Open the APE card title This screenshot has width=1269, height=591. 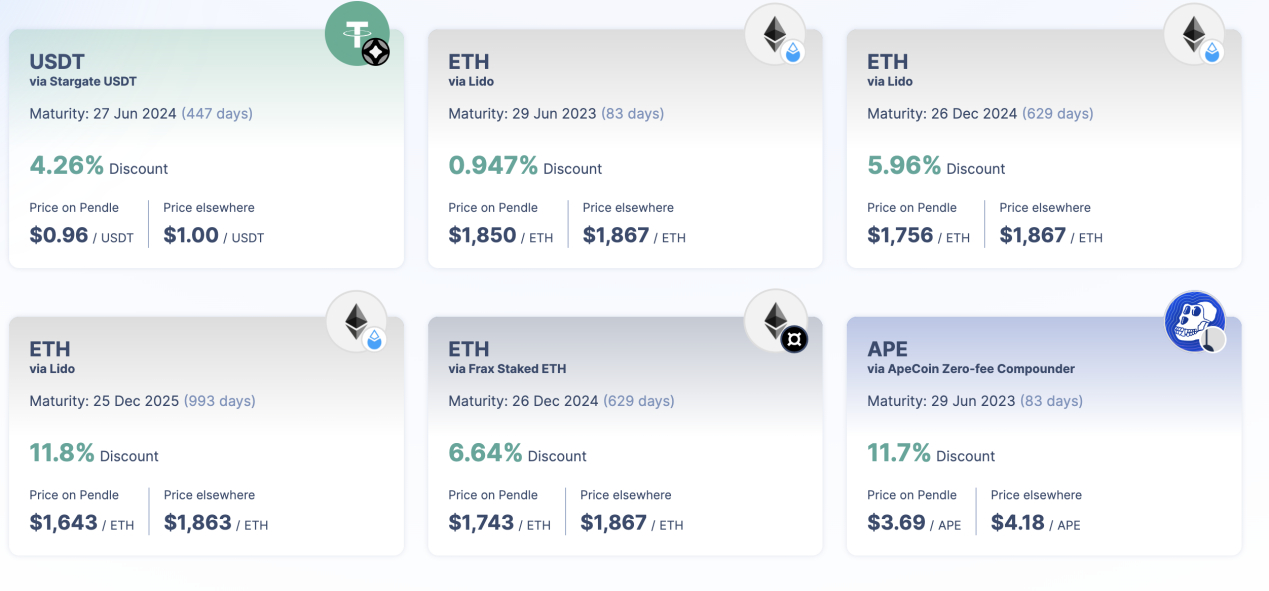887,349
